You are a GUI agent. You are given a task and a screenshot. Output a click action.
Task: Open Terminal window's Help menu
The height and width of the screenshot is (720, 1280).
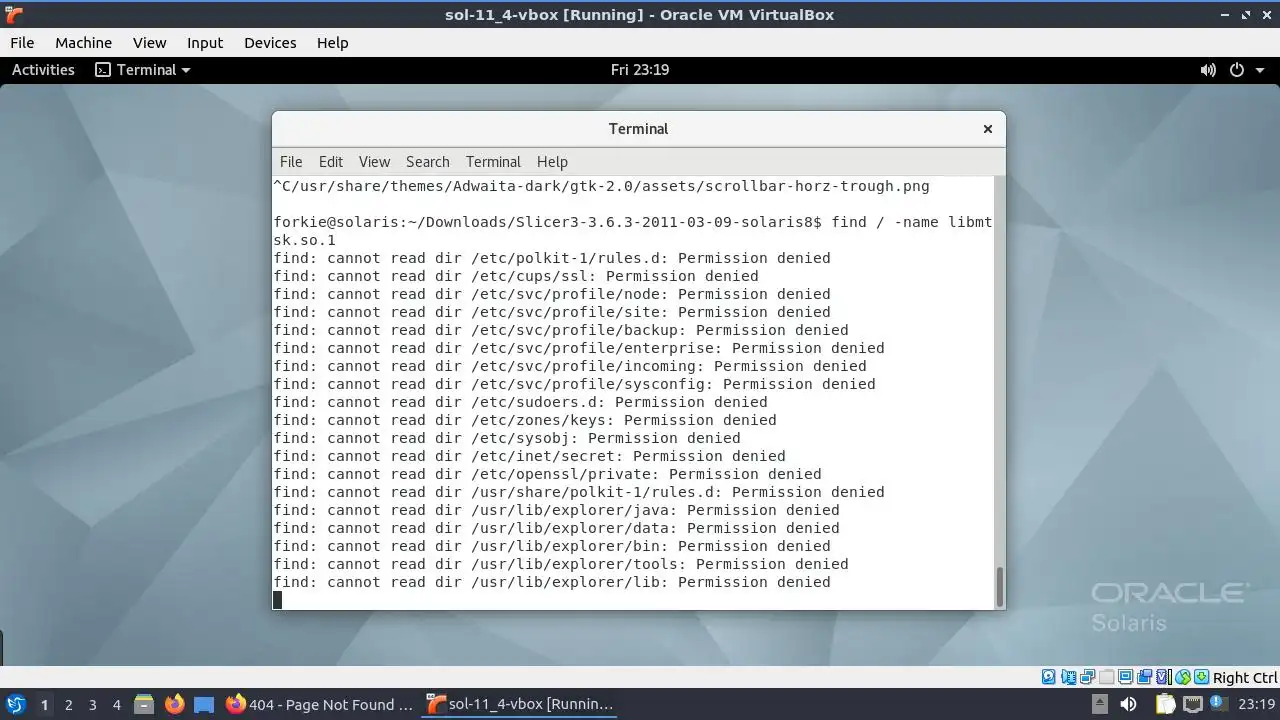pyautogui.click(x=552, y=162)
